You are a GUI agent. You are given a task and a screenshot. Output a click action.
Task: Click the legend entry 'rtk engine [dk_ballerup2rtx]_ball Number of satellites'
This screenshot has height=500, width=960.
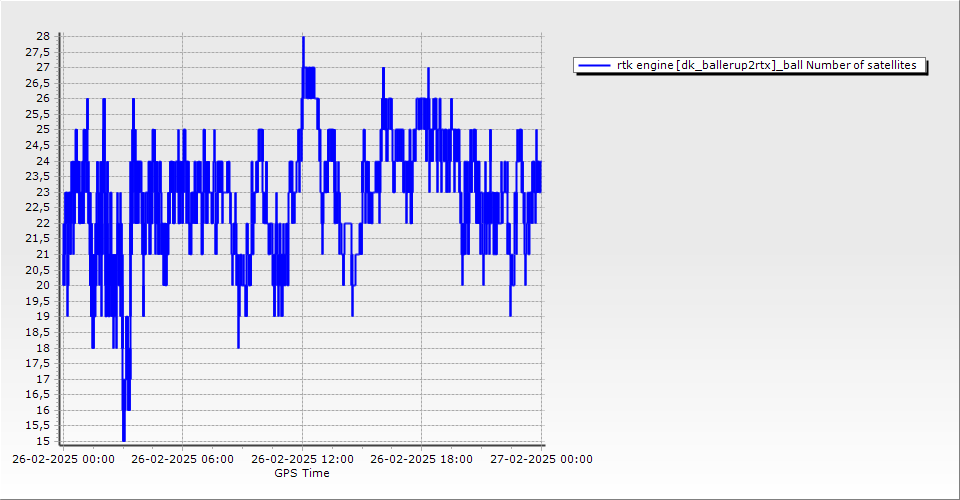(750, 65)
